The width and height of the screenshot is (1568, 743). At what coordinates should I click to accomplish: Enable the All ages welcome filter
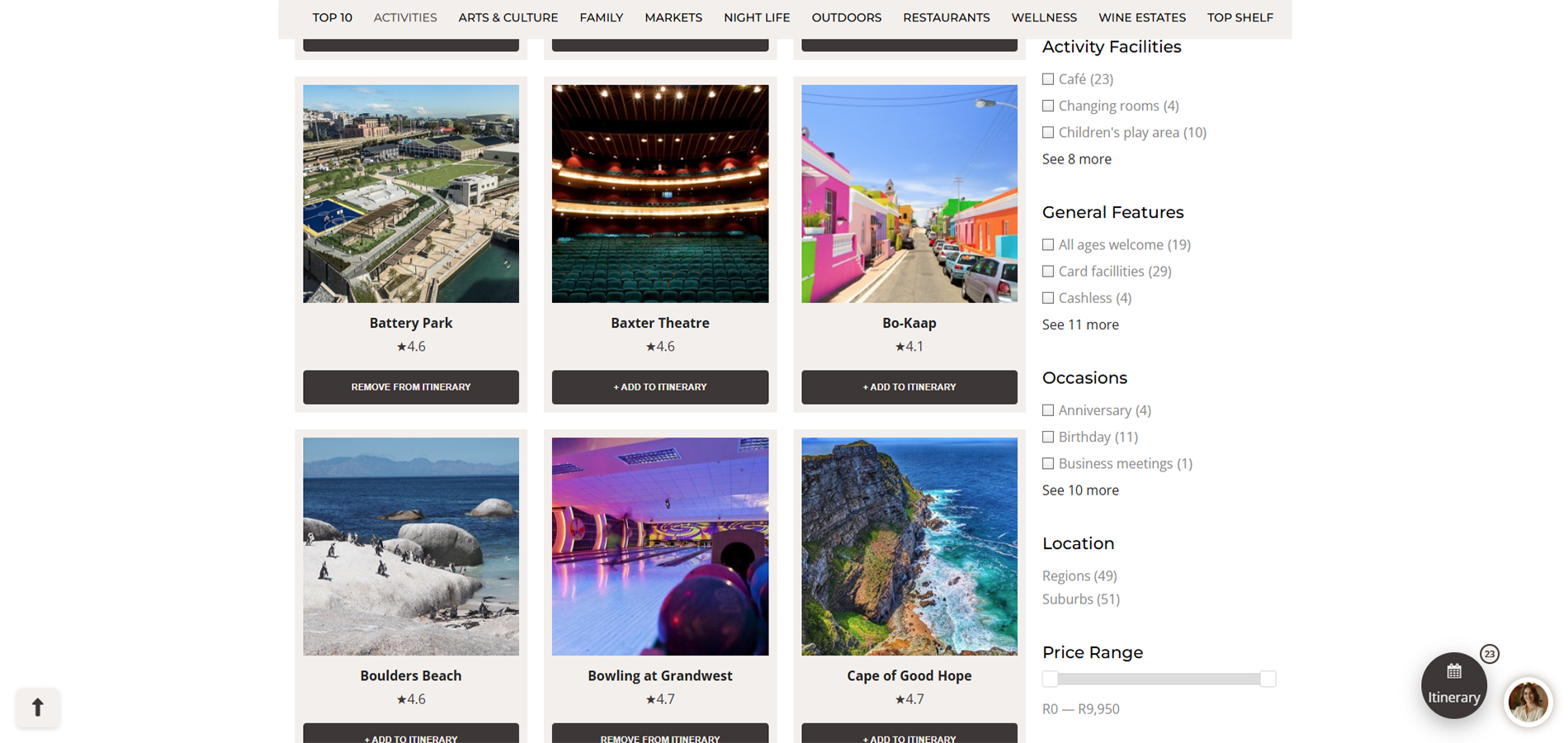pyautogui.click(x=1048, y=244)
